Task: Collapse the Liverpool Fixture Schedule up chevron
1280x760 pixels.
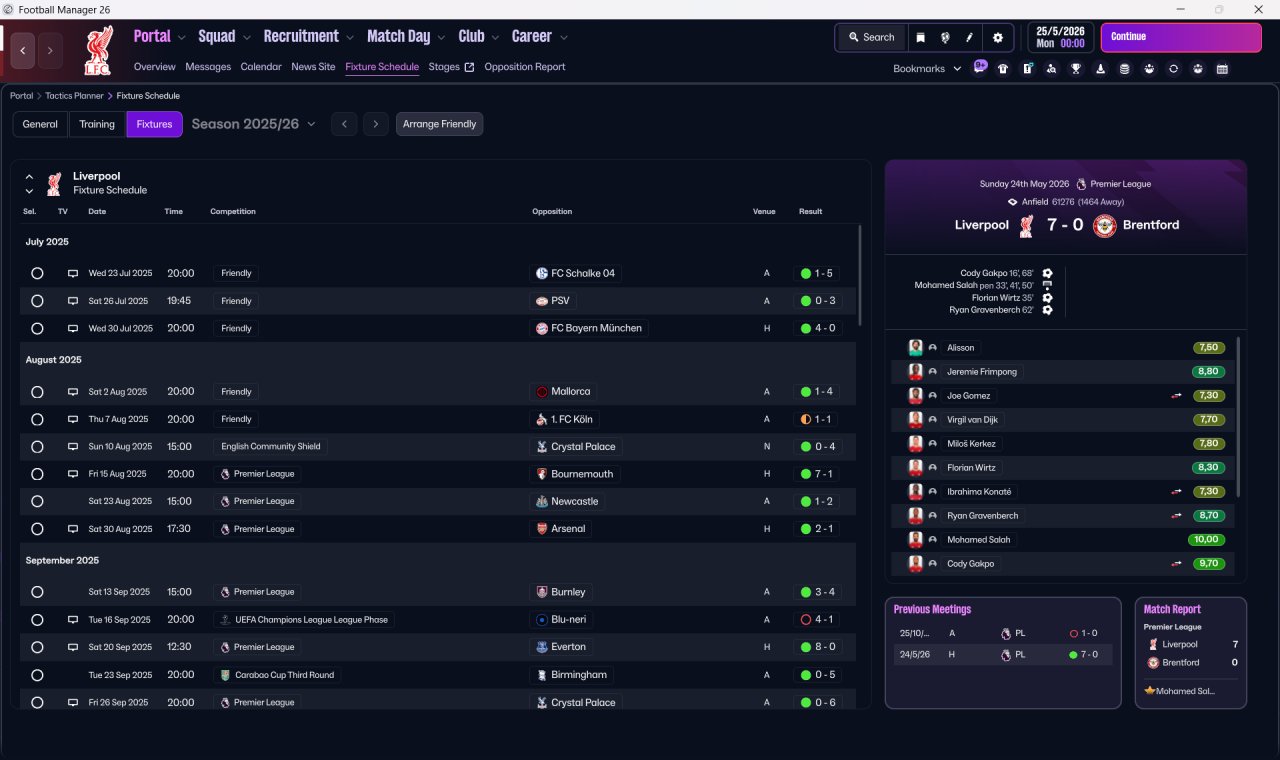Action: click(29, 177)
